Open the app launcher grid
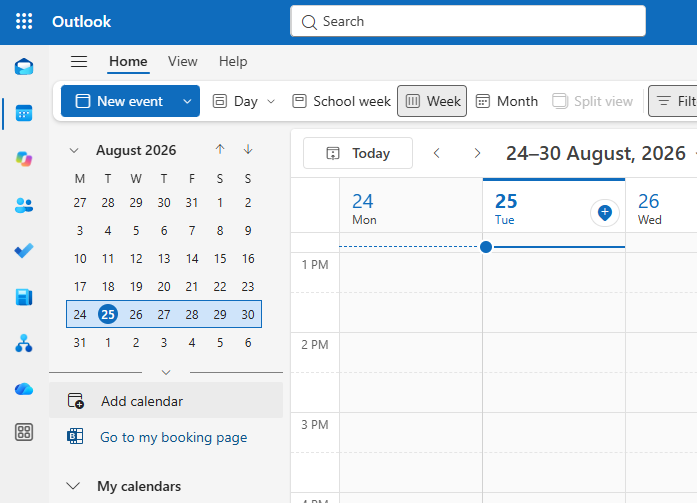697x503 pixels. 24,21
